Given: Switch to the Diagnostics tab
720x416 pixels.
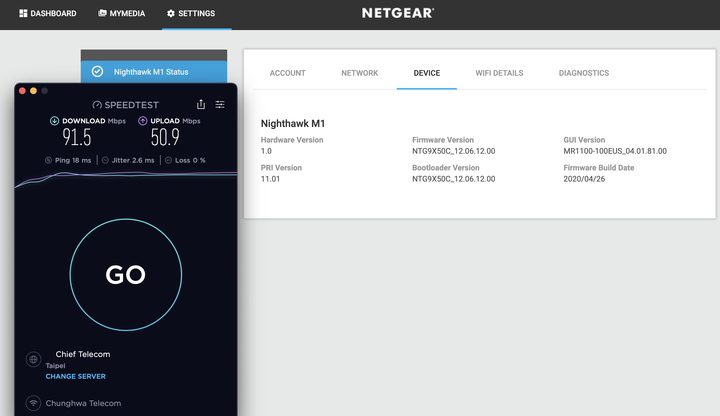Looking at the screenshot, I should point(584,73).
